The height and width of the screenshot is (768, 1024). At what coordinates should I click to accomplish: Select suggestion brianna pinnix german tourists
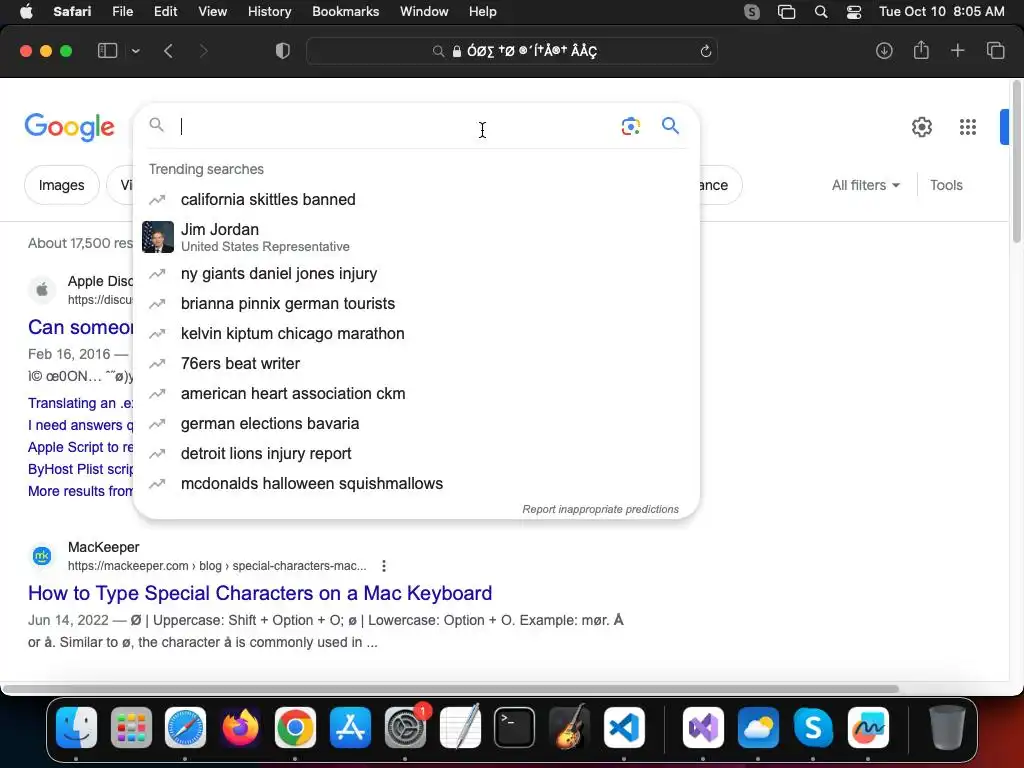417,304
